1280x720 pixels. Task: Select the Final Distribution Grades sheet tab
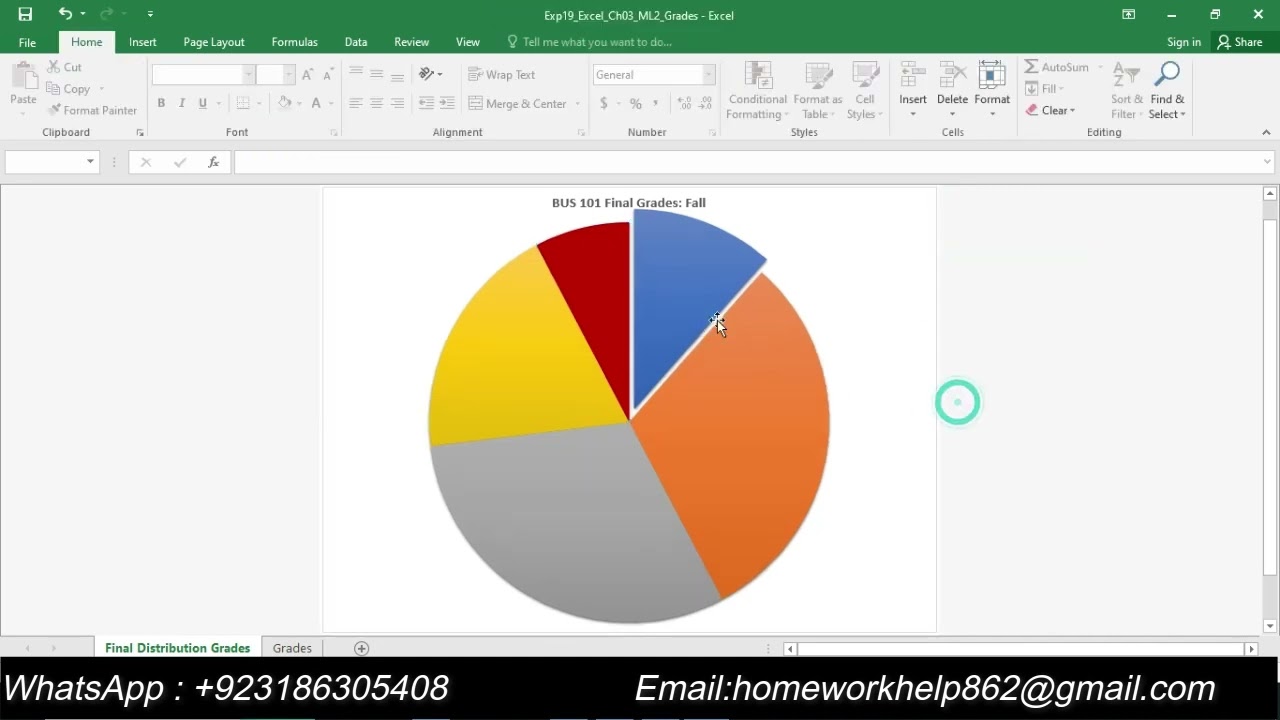click(x=177, y=648)
